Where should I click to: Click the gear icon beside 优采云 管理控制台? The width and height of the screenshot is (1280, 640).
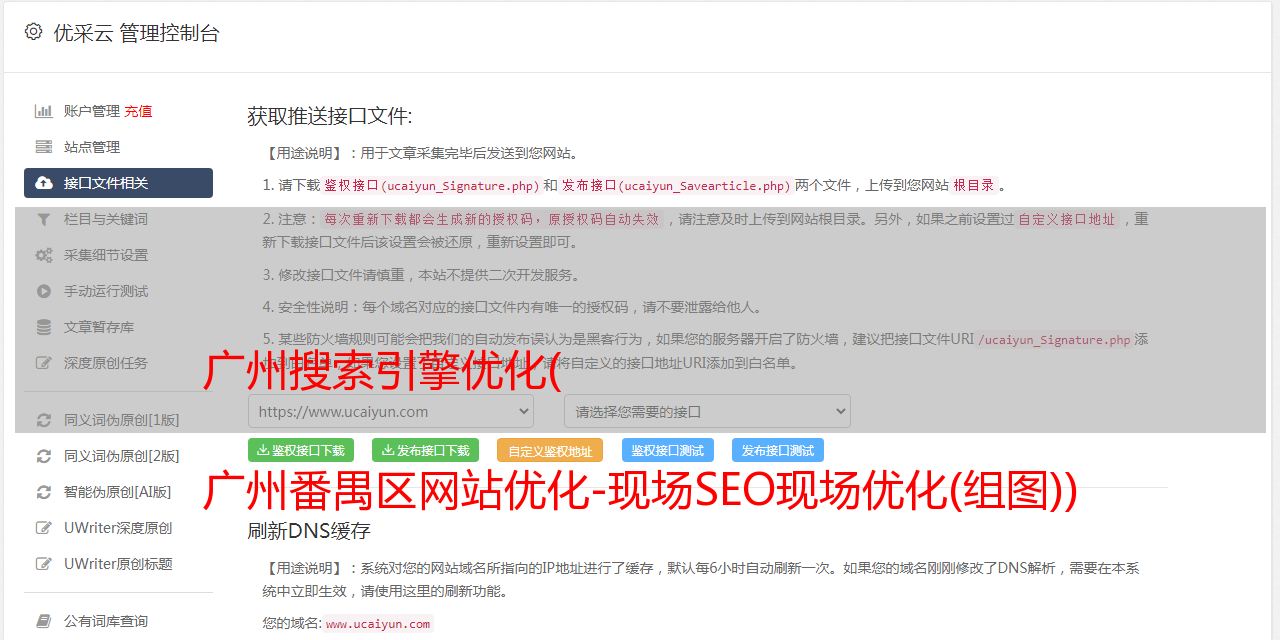[x=33, y=32]
